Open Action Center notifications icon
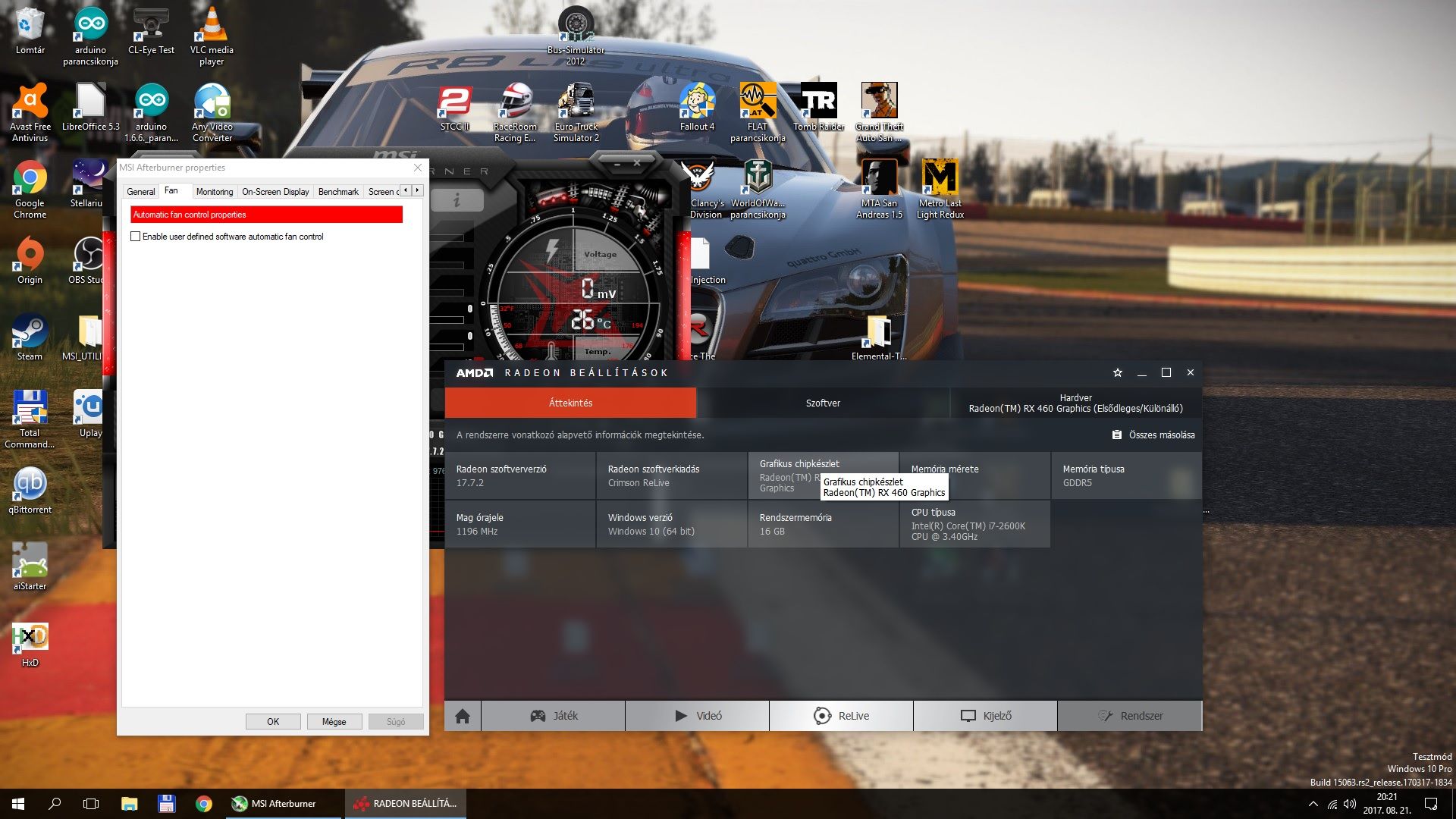1456x819 pixels. [1431, 804]
